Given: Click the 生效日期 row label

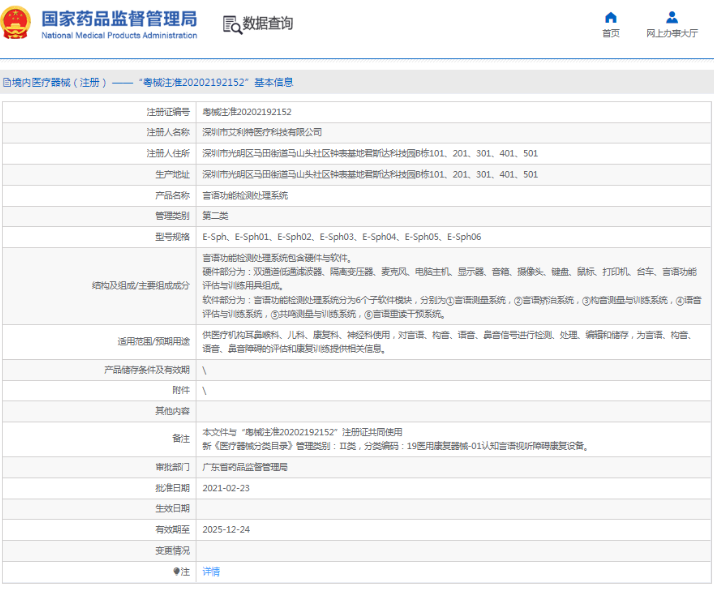Looking at the screenshot, I should click(x=172, y=508).
